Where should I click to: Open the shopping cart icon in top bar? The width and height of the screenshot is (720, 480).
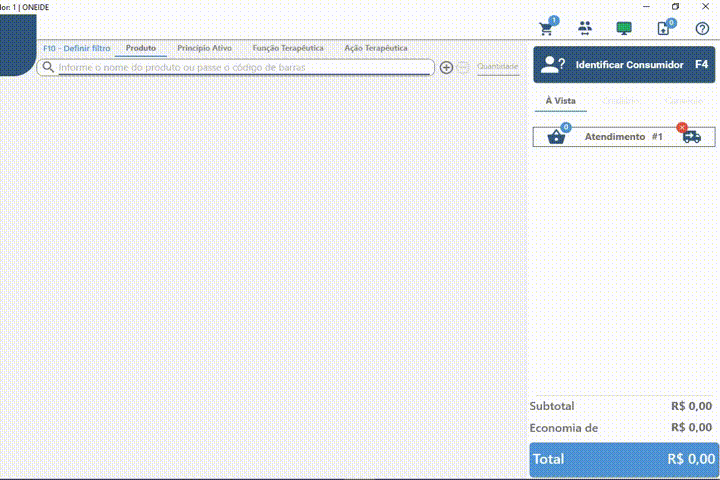click(x=547, y=28)
